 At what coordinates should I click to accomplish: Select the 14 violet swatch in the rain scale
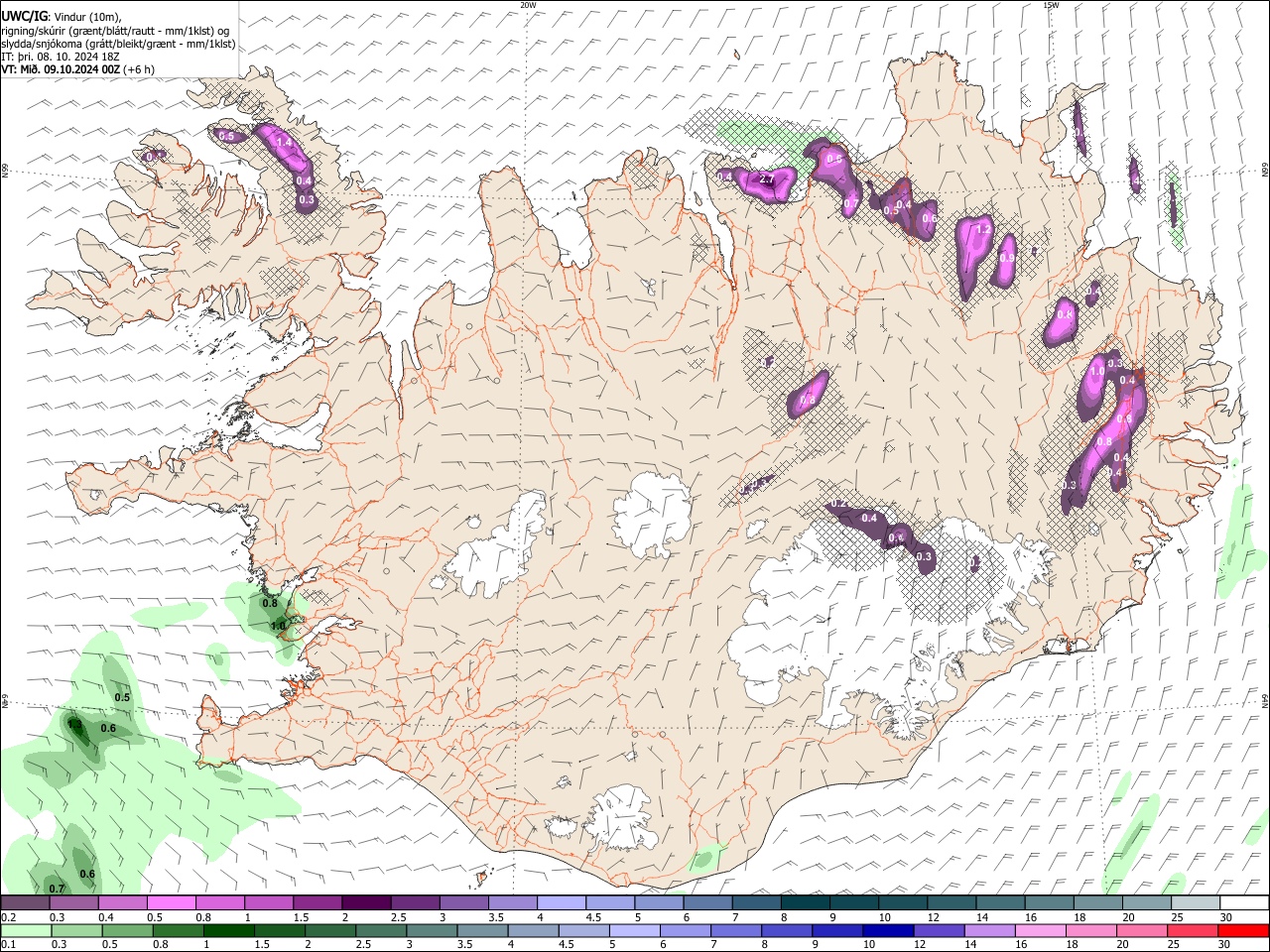(991, 930)
